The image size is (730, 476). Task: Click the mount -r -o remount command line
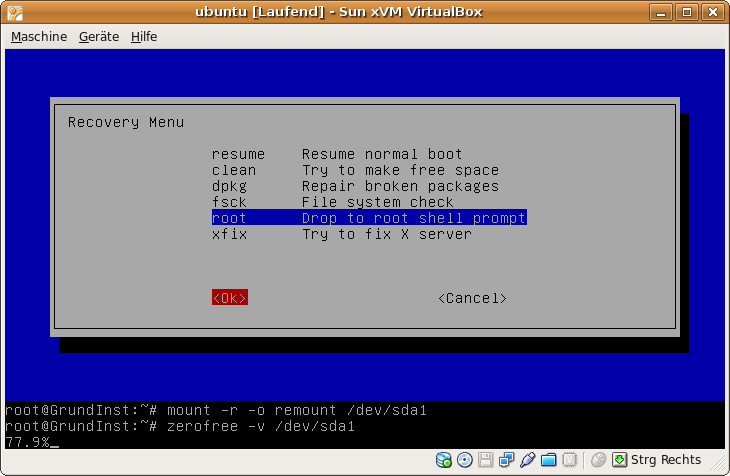click(x=216, y=410)
